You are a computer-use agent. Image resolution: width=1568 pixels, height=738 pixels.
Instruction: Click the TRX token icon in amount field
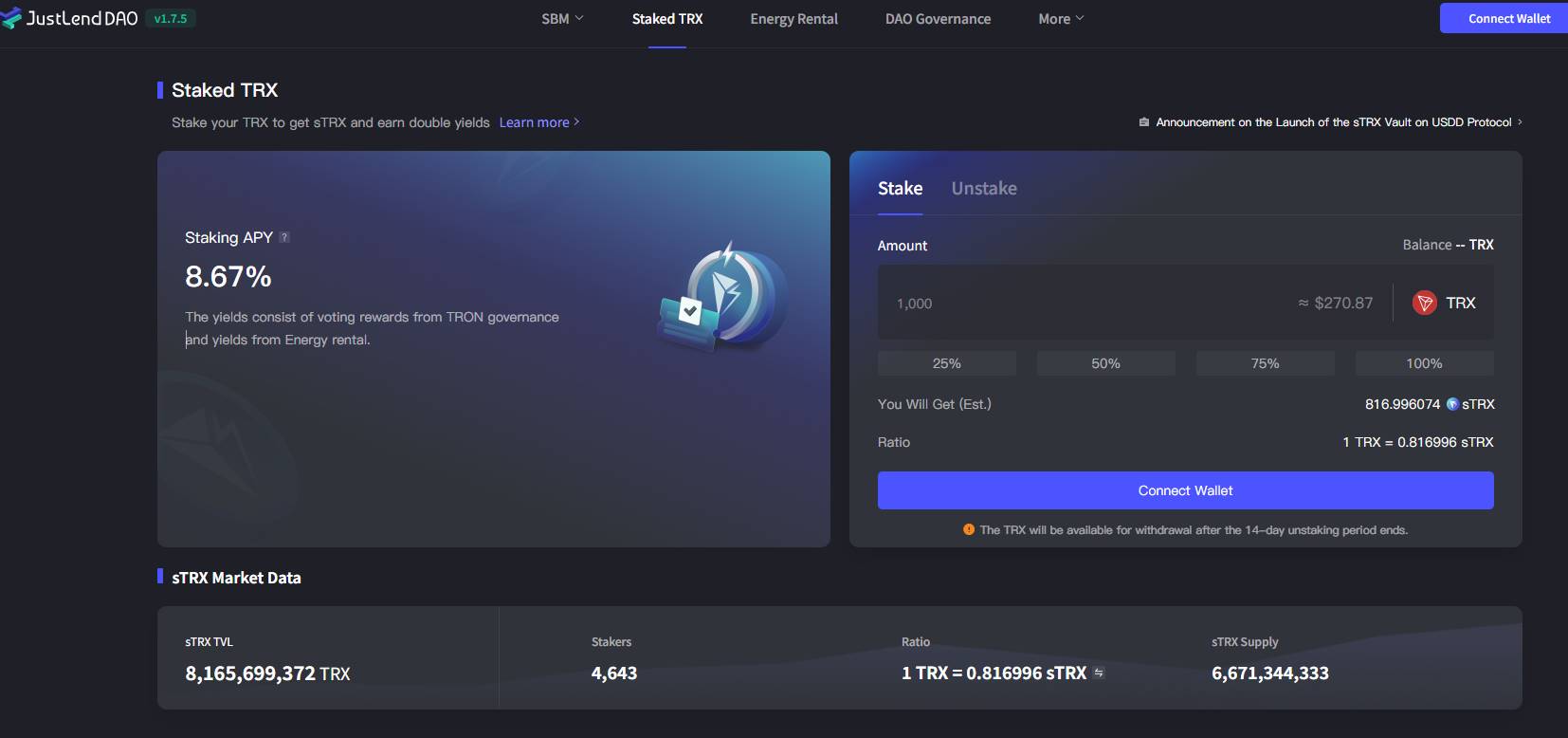1424,303
